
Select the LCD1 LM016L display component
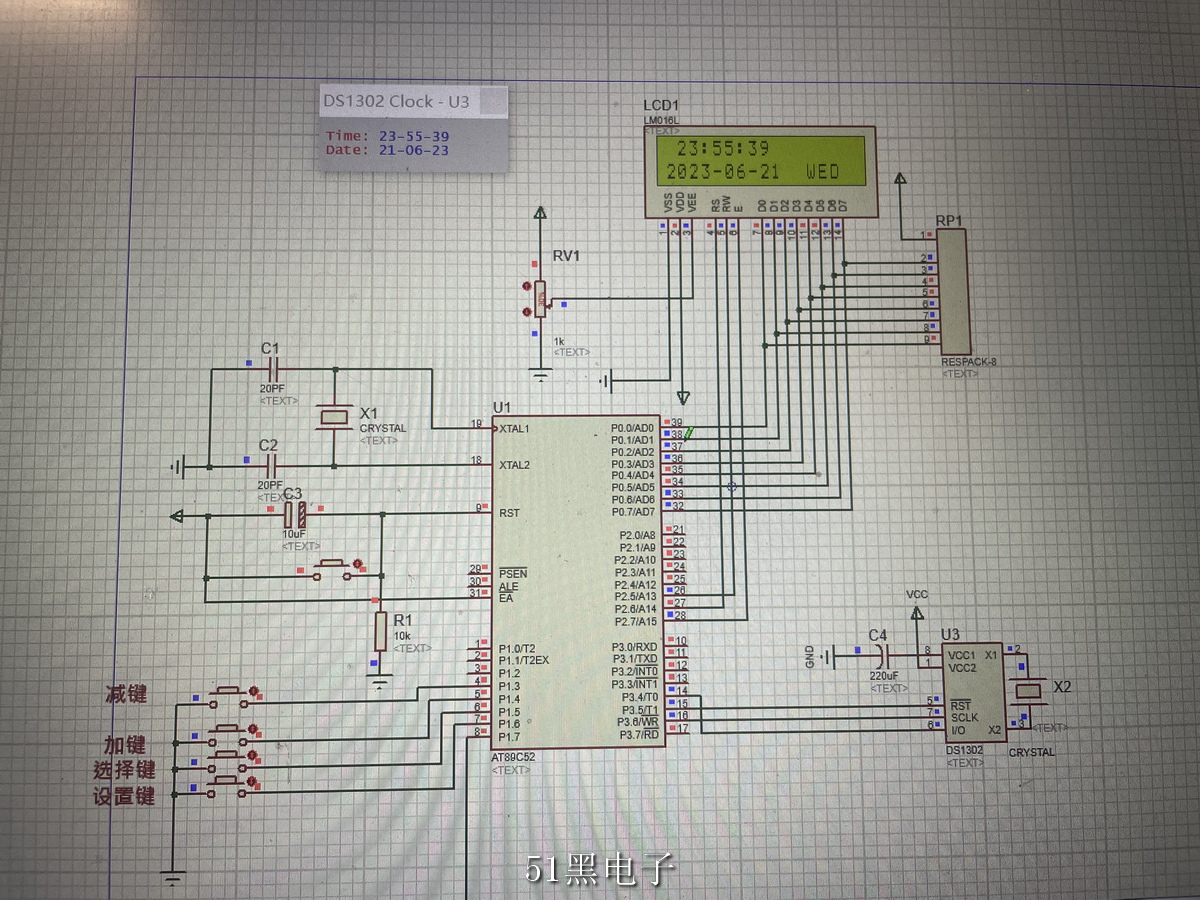click(760, 172)
